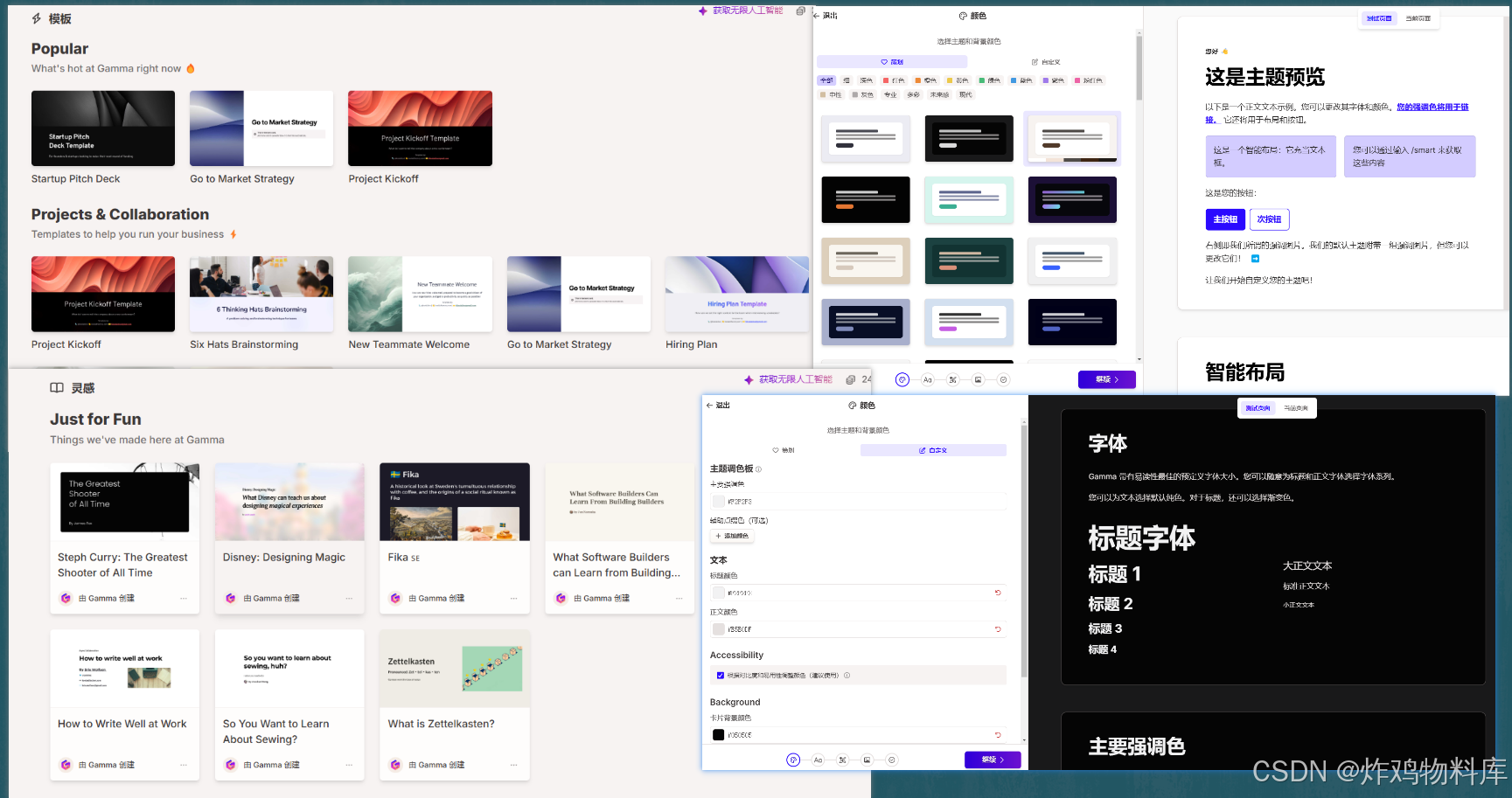Click the 继续 button in the upper color panel
The width and height of the screenshot is (1512, 798).
(x=1107, y=379)
